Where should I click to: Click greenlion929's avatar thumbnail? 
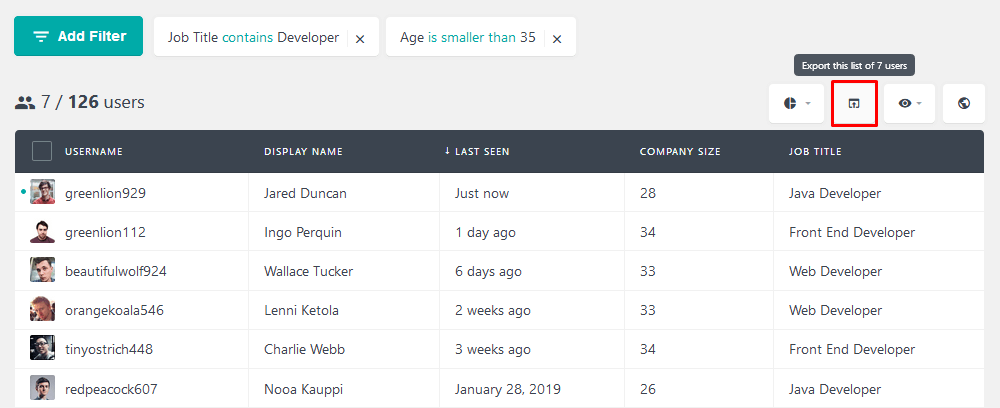tap(42, 192)
